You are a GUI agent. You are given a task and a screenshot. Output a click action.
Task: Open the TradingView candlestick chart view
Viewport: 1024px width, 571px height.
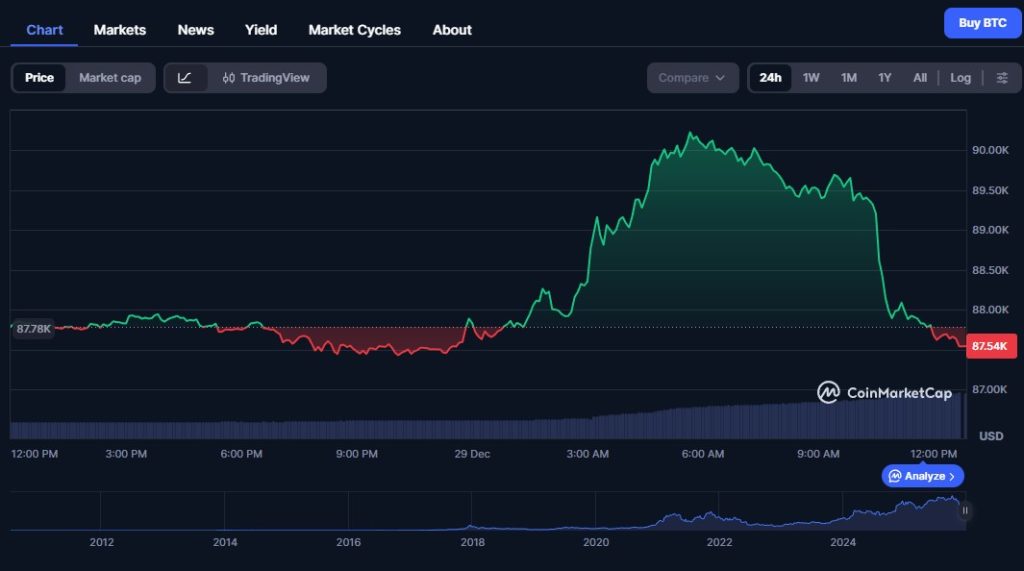pyautogui.click(x=266, y=78)
